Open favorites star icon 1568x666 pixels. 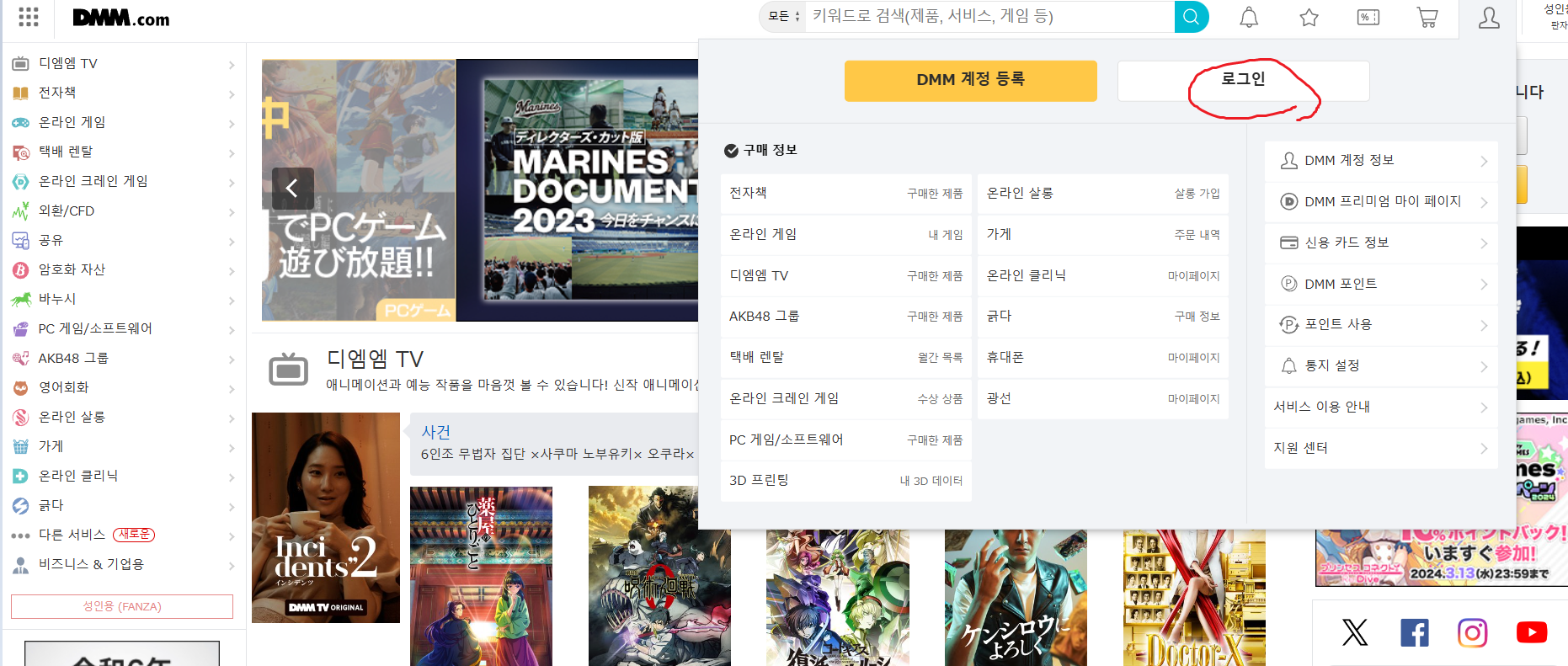tap(1309, 17)
